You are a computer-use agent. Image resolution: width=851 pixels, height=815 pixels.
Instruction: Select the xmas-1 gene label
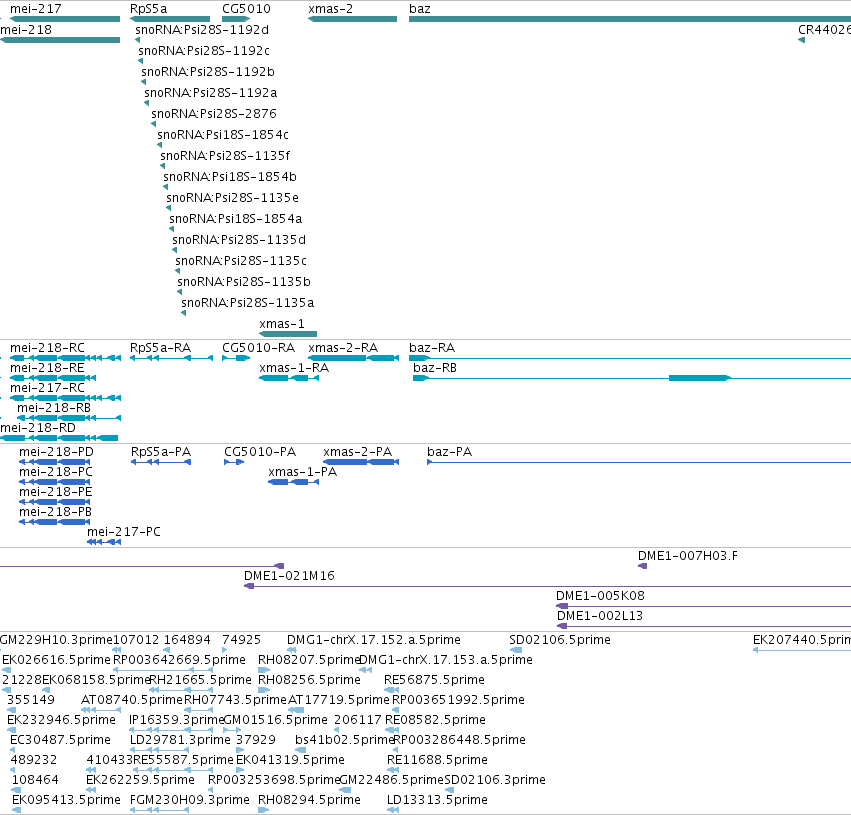point(282,324)
